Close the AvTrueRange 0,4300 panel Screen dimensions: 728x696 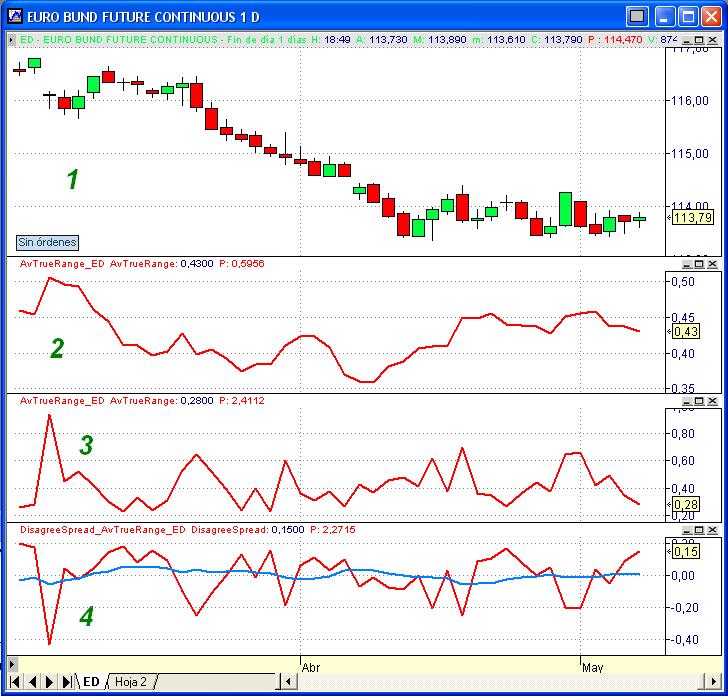point(712,264)
